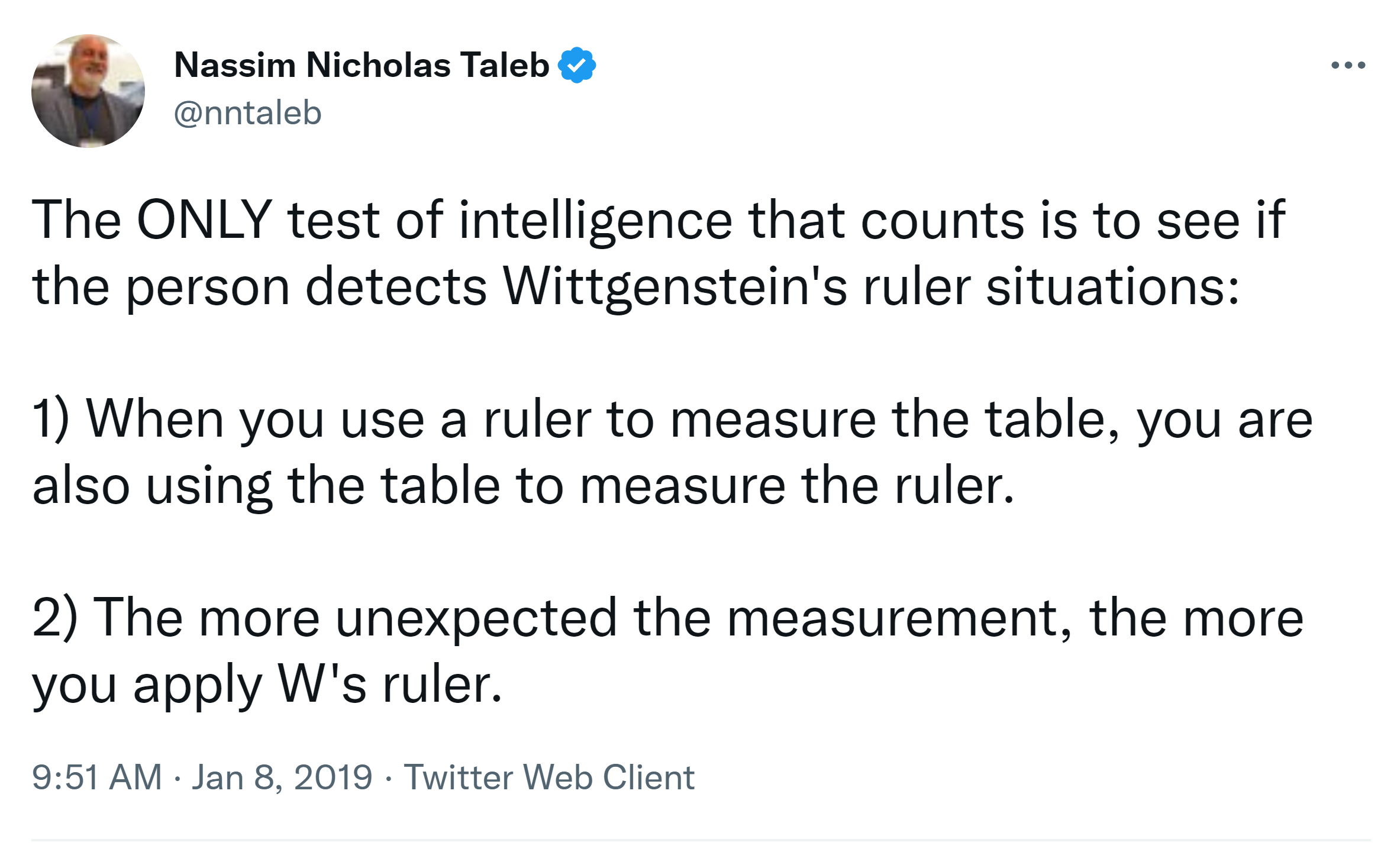Viewport: 1397px width, 868px height.
Task: Click the word "measurement," in point two
Action: click(899, 618)
